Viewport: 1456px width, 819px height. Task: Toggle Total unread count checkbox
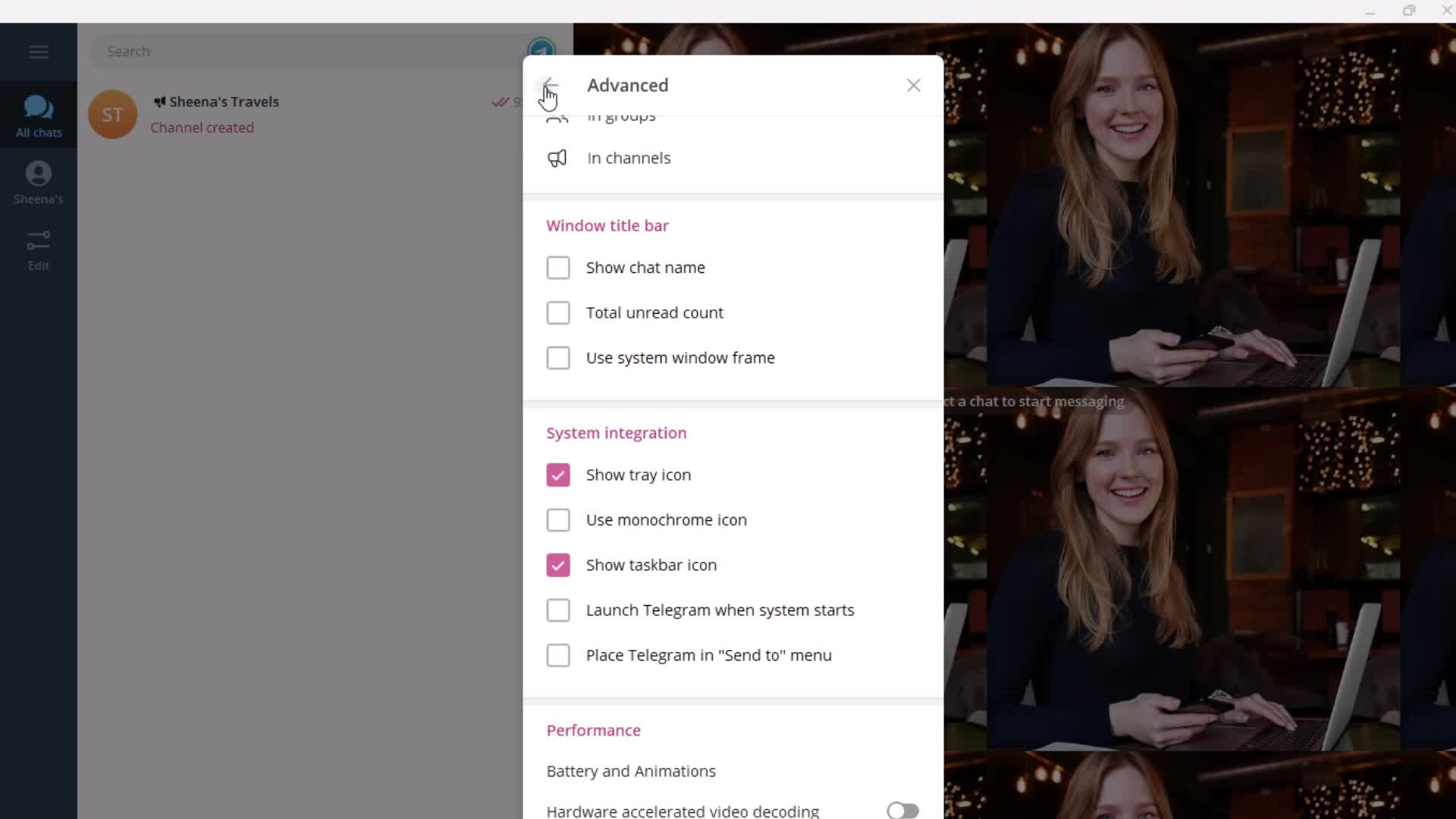pos(558,312)
